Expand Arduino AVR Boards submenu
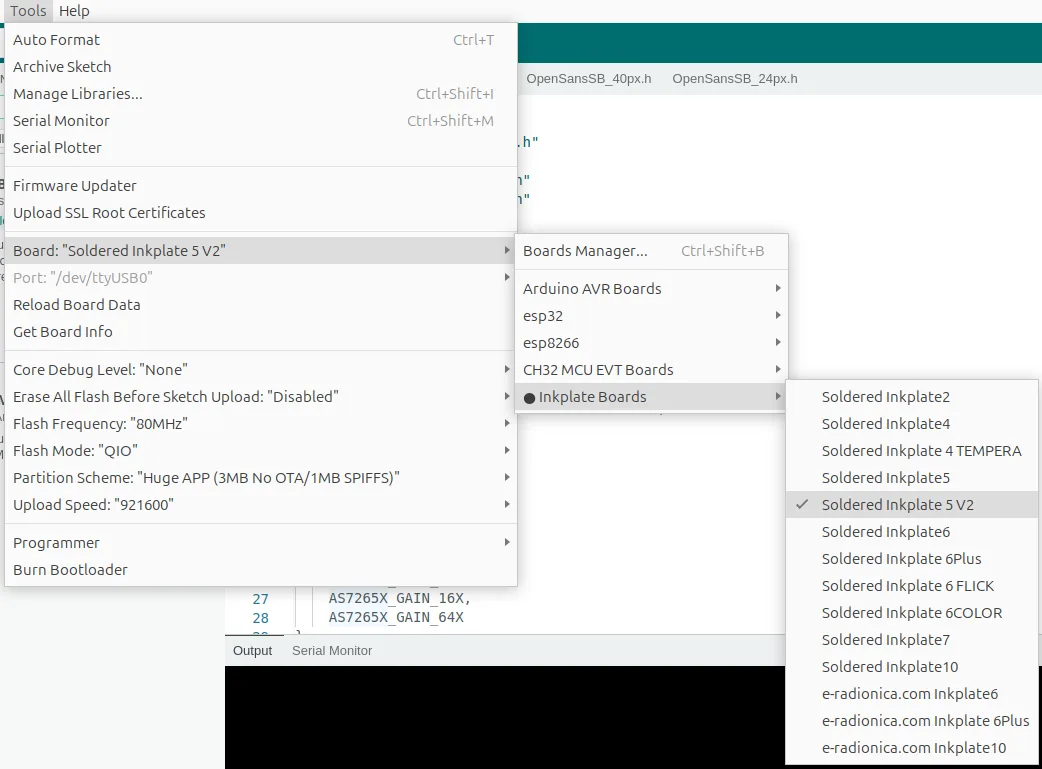1042x769 pixels. (x=592, y=289)
